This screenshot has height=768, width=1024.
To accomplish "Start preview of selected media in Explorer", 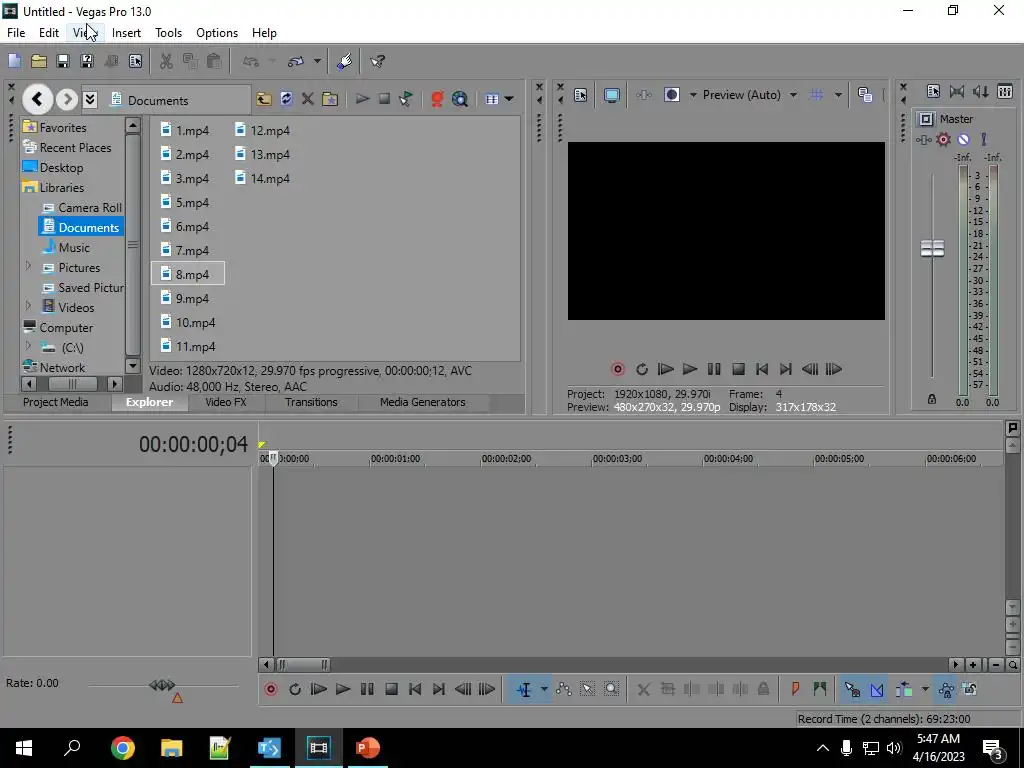I will (362, 99).
